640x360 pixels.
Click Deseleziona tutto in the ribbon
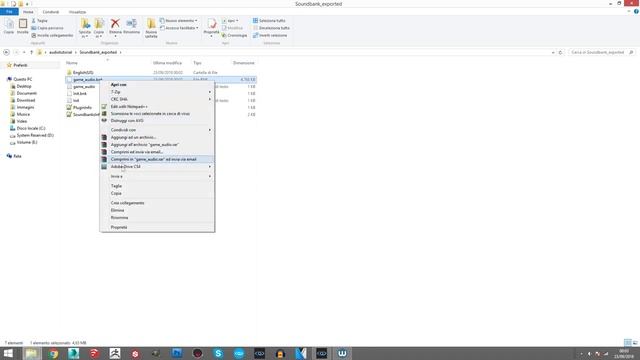(271, 28)
